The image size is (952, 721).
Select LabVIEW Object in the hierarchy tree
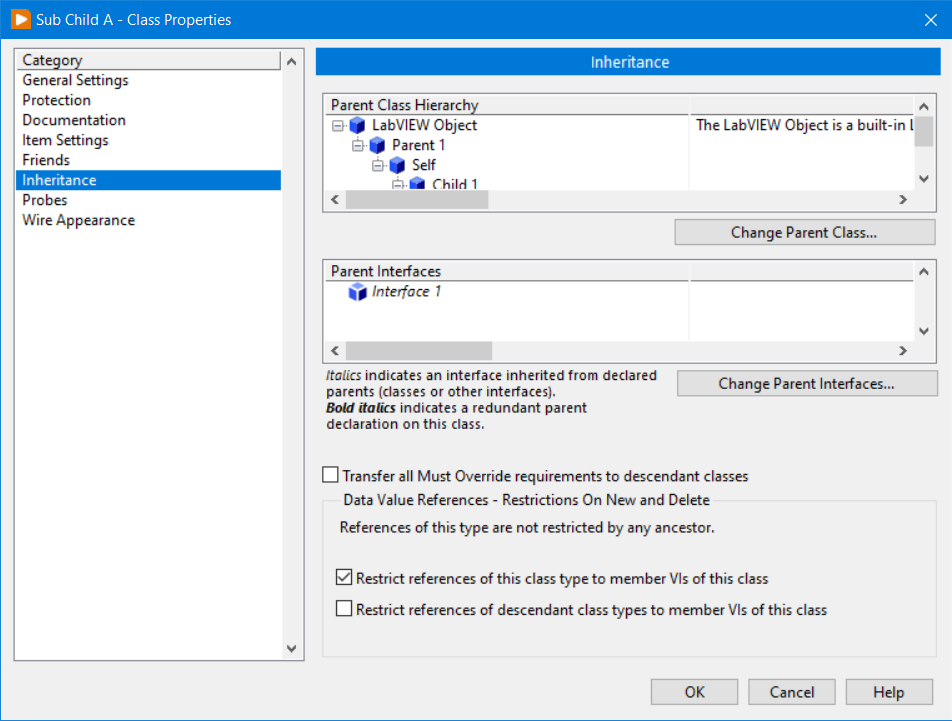pos(424,125)
